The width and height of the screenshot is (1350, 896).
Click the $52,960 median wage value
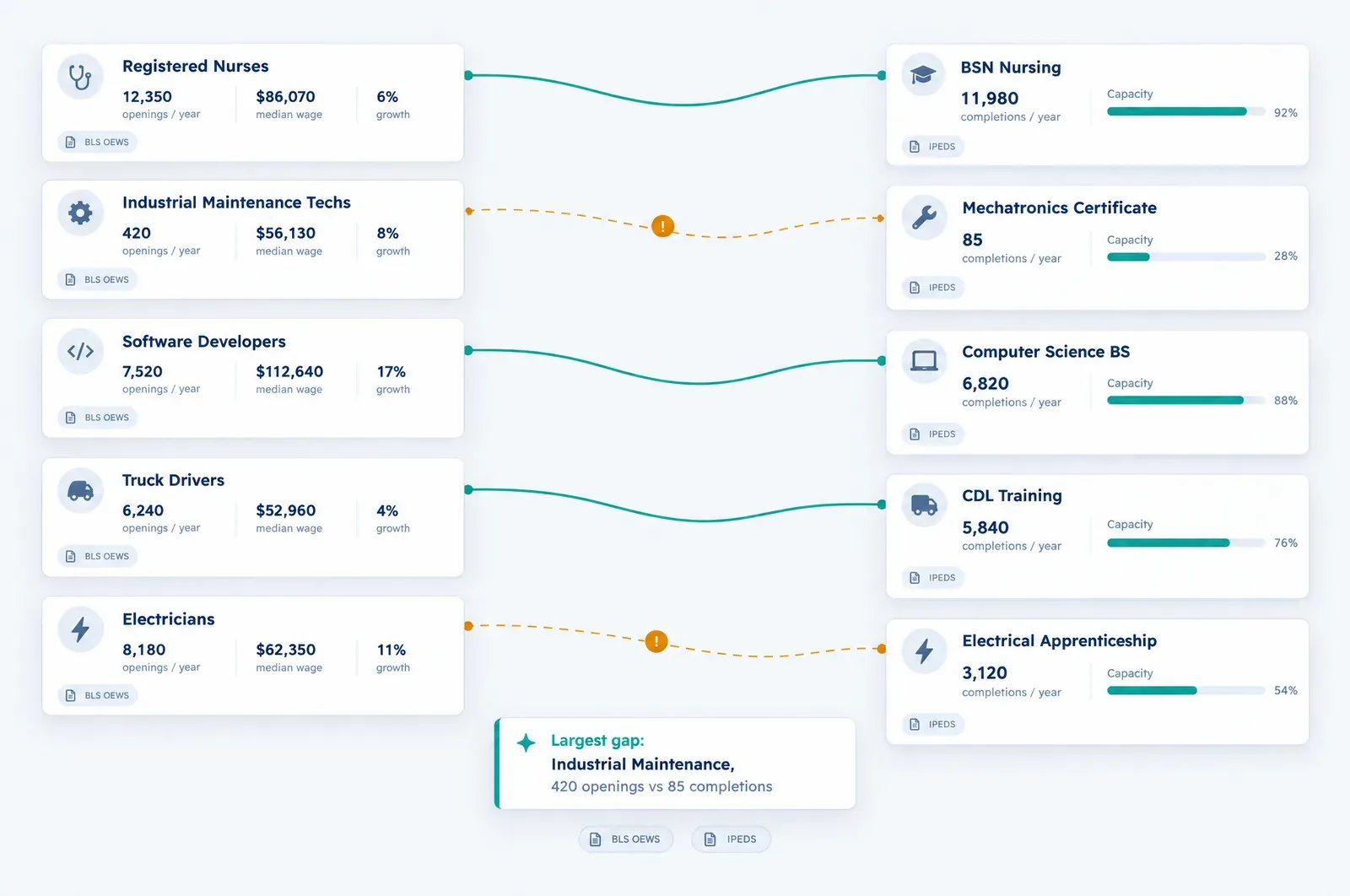coord(285,510)
